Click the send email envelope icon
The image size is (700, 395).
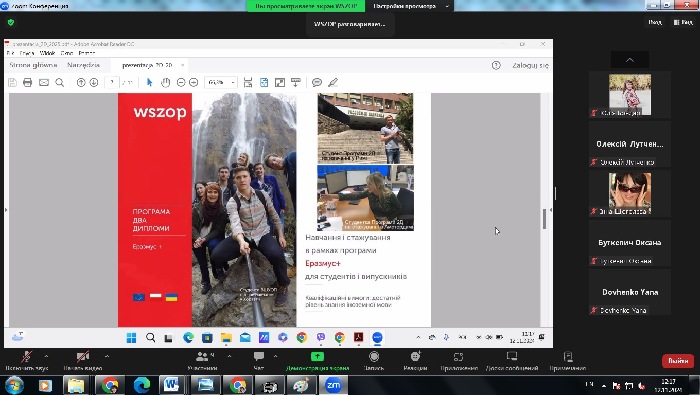click(x=44, y=83)
